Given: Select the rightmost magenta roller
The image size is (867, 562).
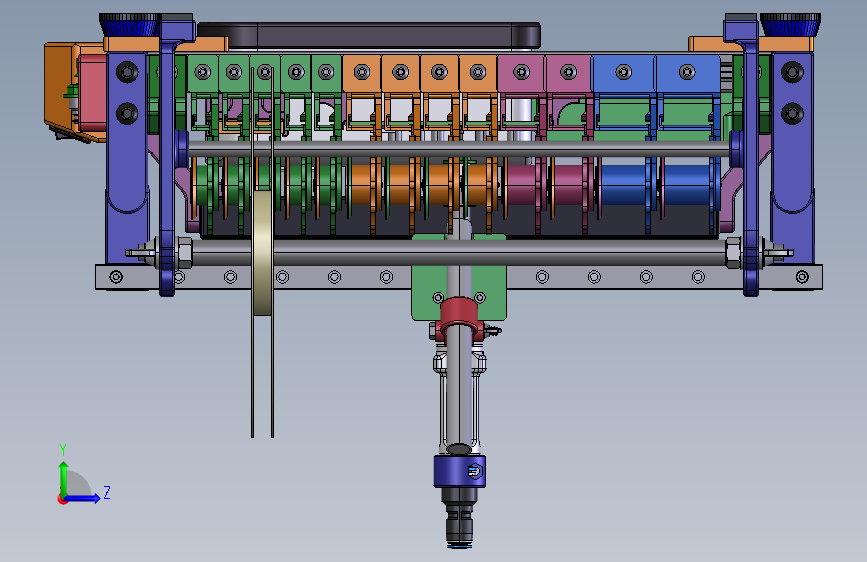Looking at the screenshot, I should 570,185.
